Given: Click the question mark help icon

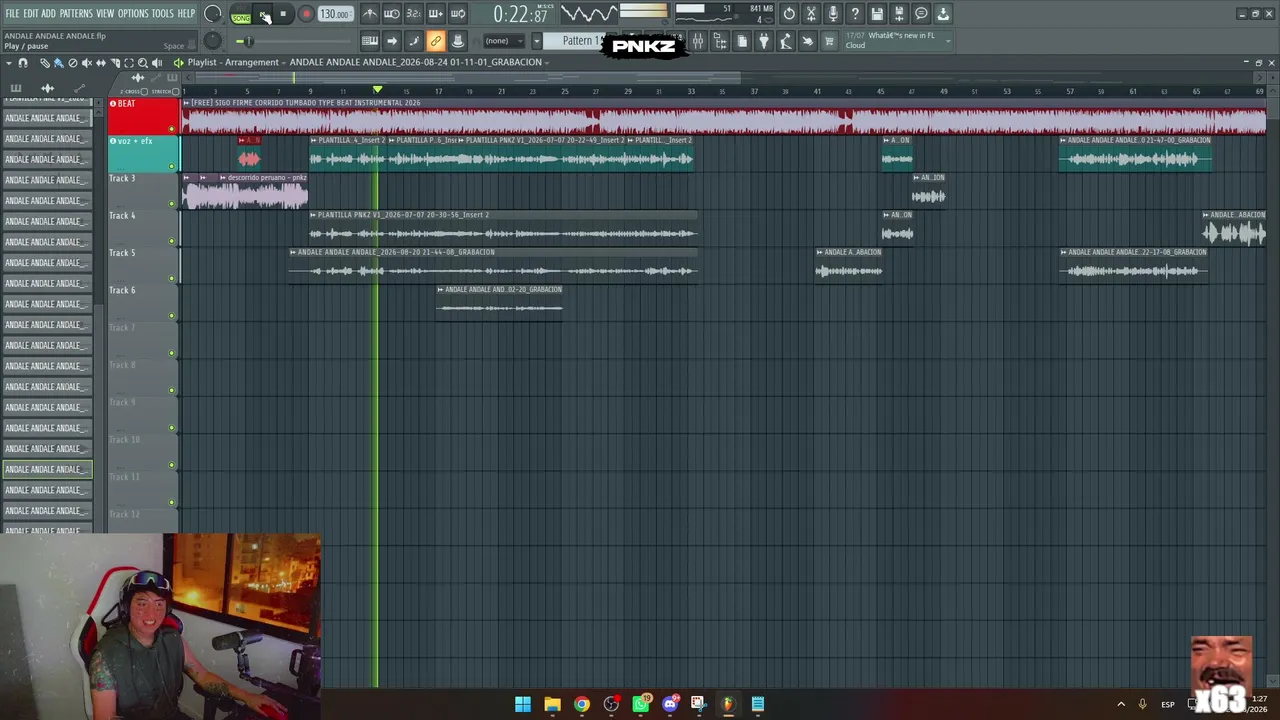Looking at the screenshot, I should coord(855,14).
